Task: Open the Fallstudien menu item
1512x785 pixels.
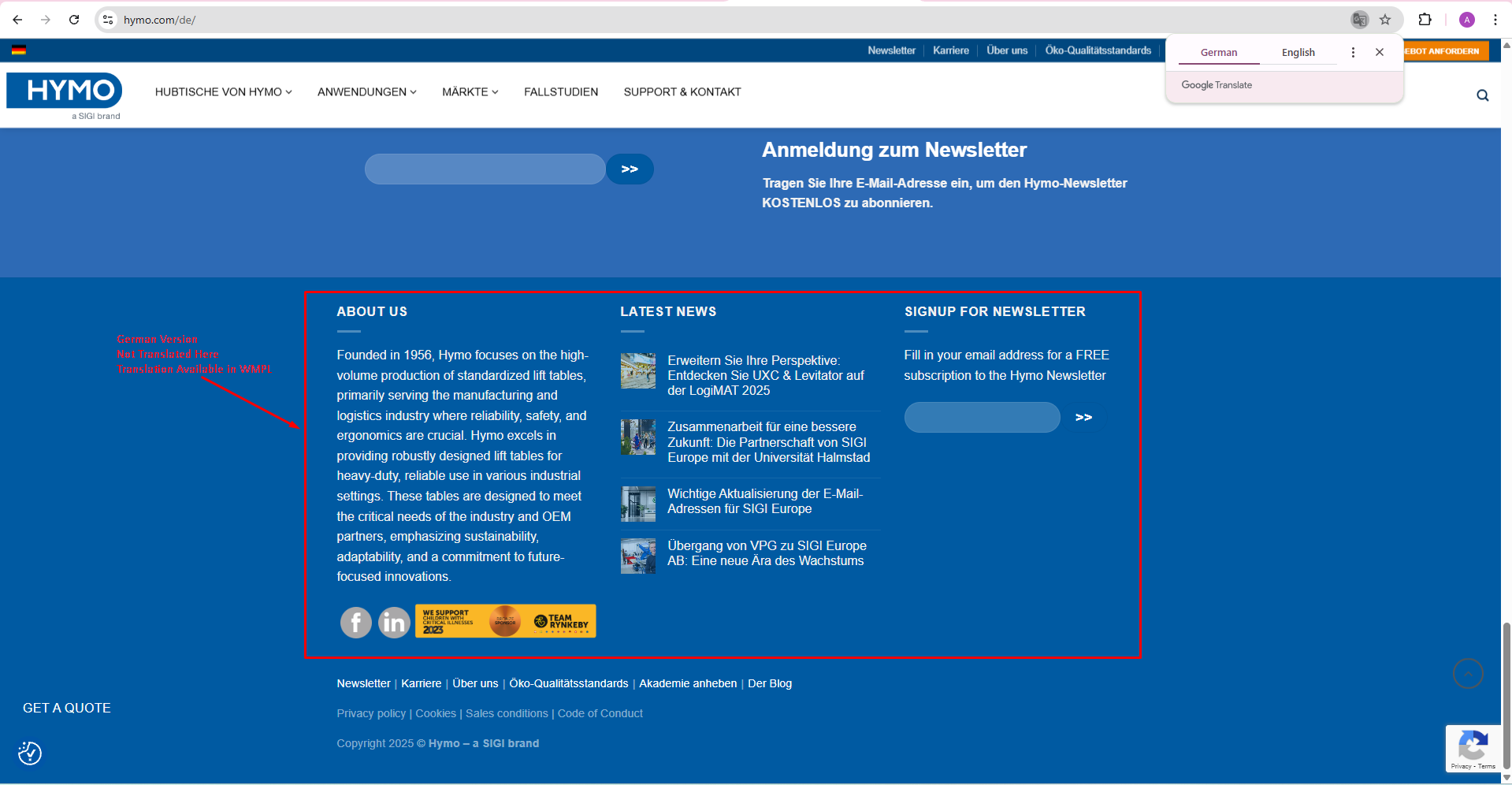Action: tap(561, 92)
